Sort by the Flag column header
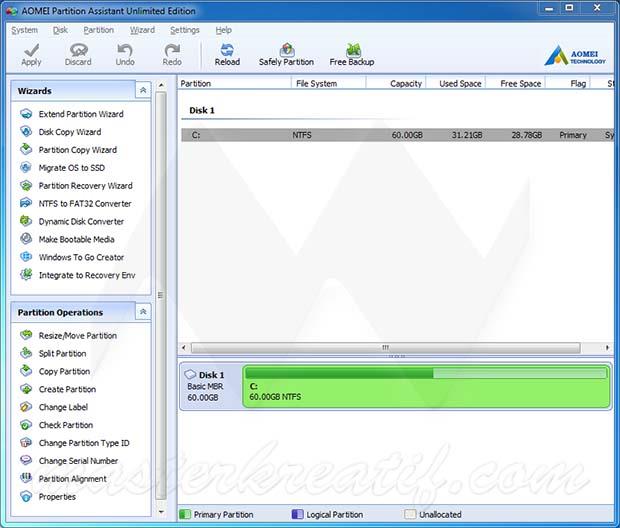This screenshot has width=620, height=528. (x=568, y=83)
